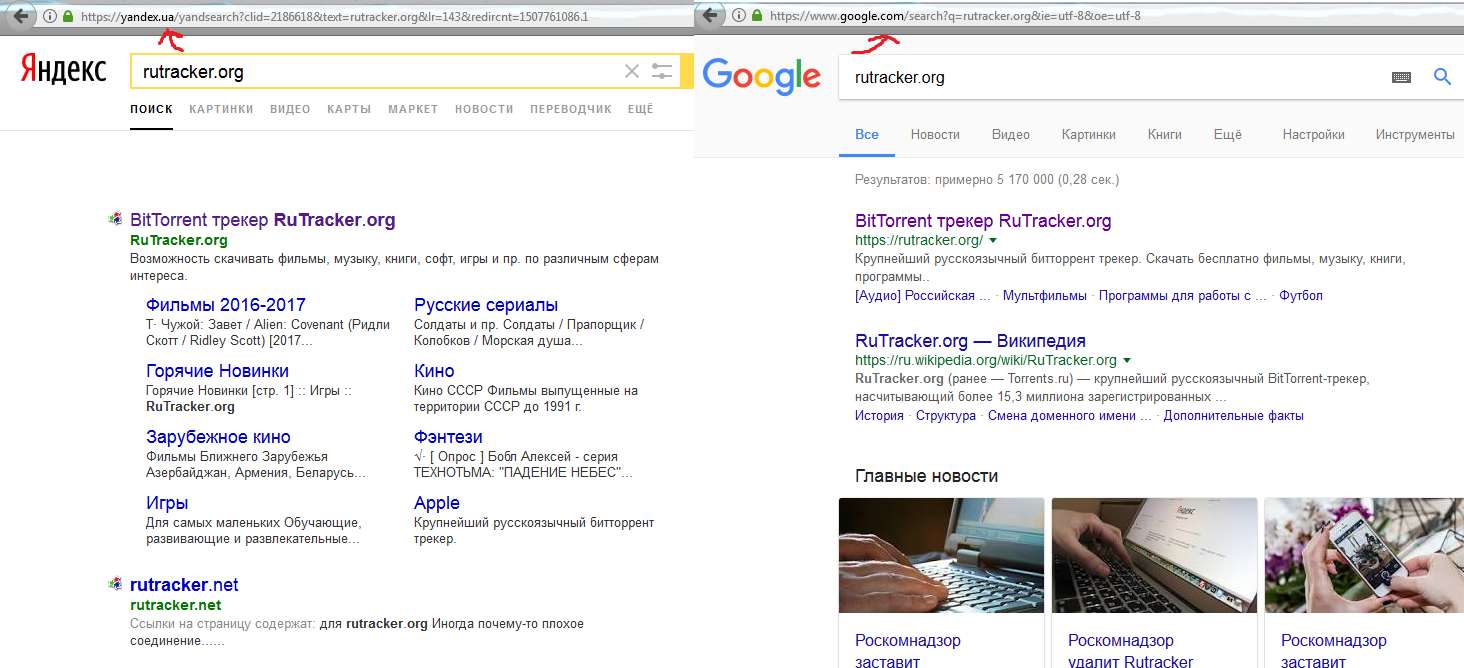Switch to Картинки tab in Google
Image resolution: width=1464 pixels, height=668 pixels.
(x=1089, y=134)
